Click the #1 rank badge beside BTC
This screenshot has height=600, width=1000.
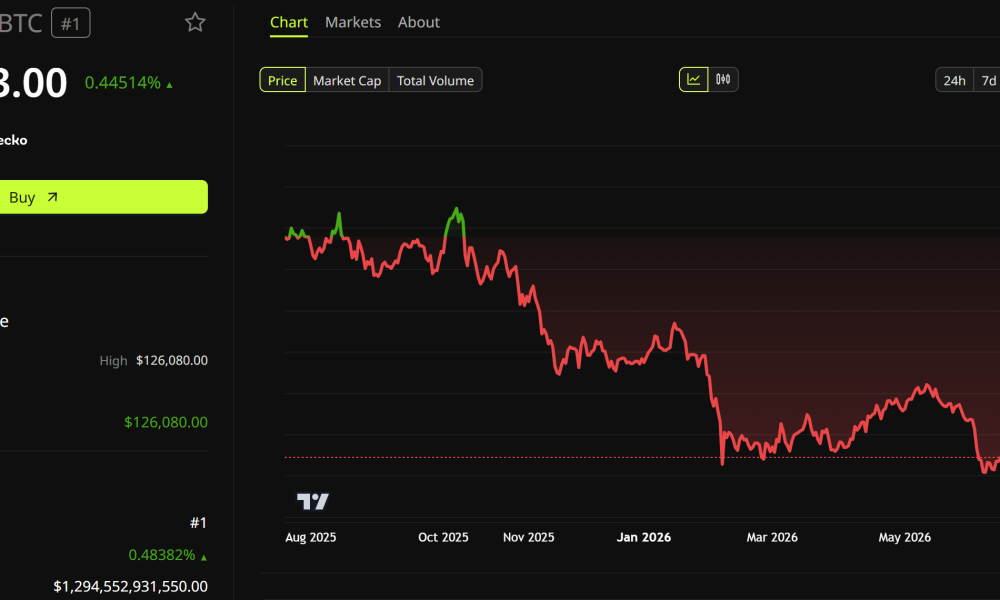pyautogui.click(x=71, y=23)
